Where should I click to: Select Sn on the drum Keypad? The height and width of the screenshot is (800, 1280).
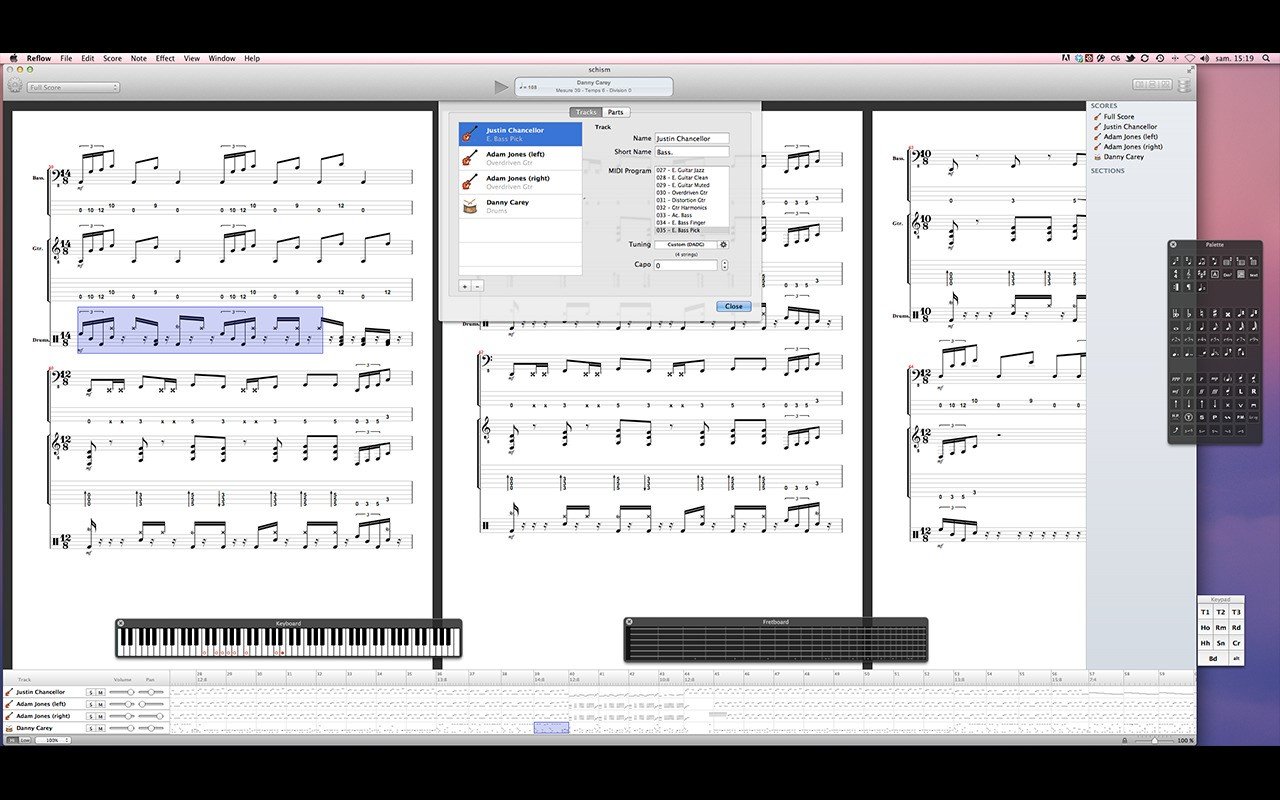(x=1221, y=643)
